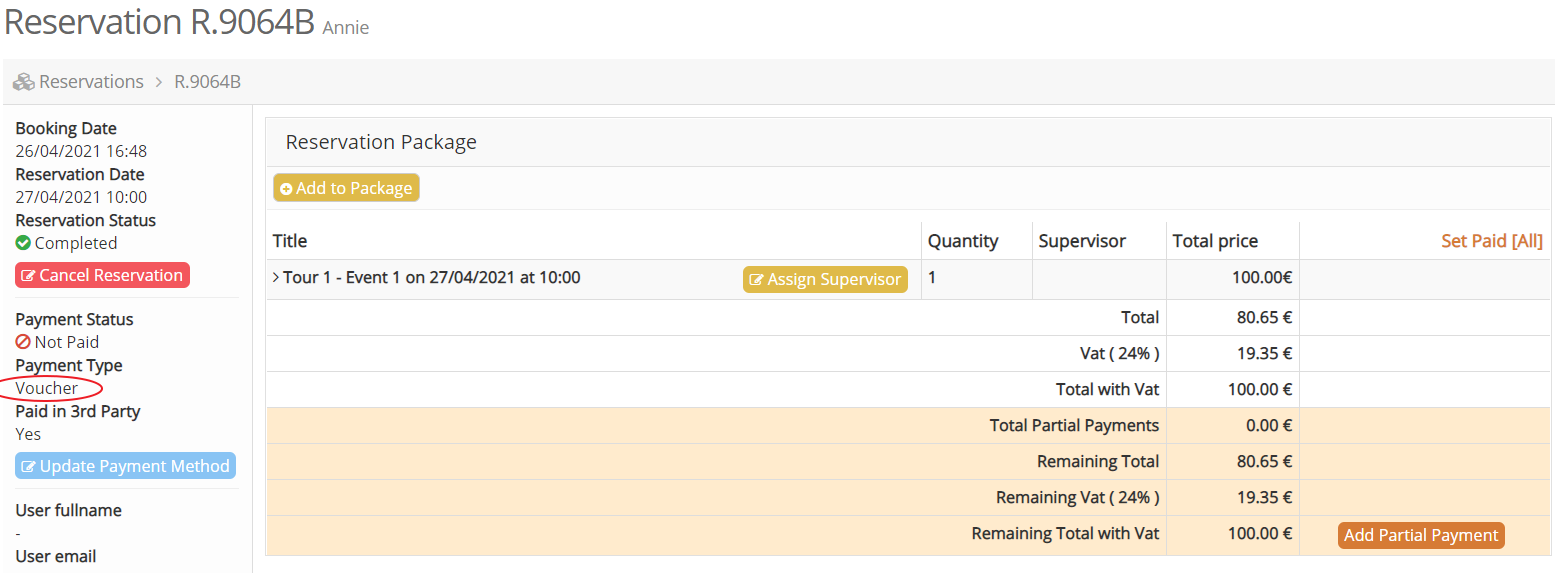Click the Set Paid [All] link
1555x573 pixels.
coord(1491,241)
